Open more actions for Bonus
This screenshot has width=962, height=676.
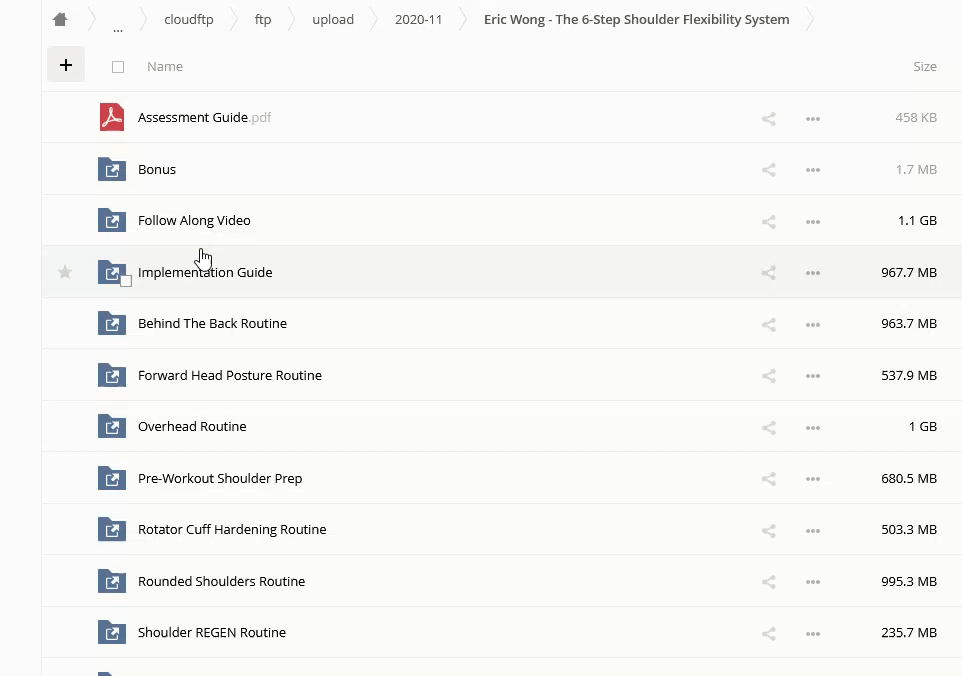(813, 171)
